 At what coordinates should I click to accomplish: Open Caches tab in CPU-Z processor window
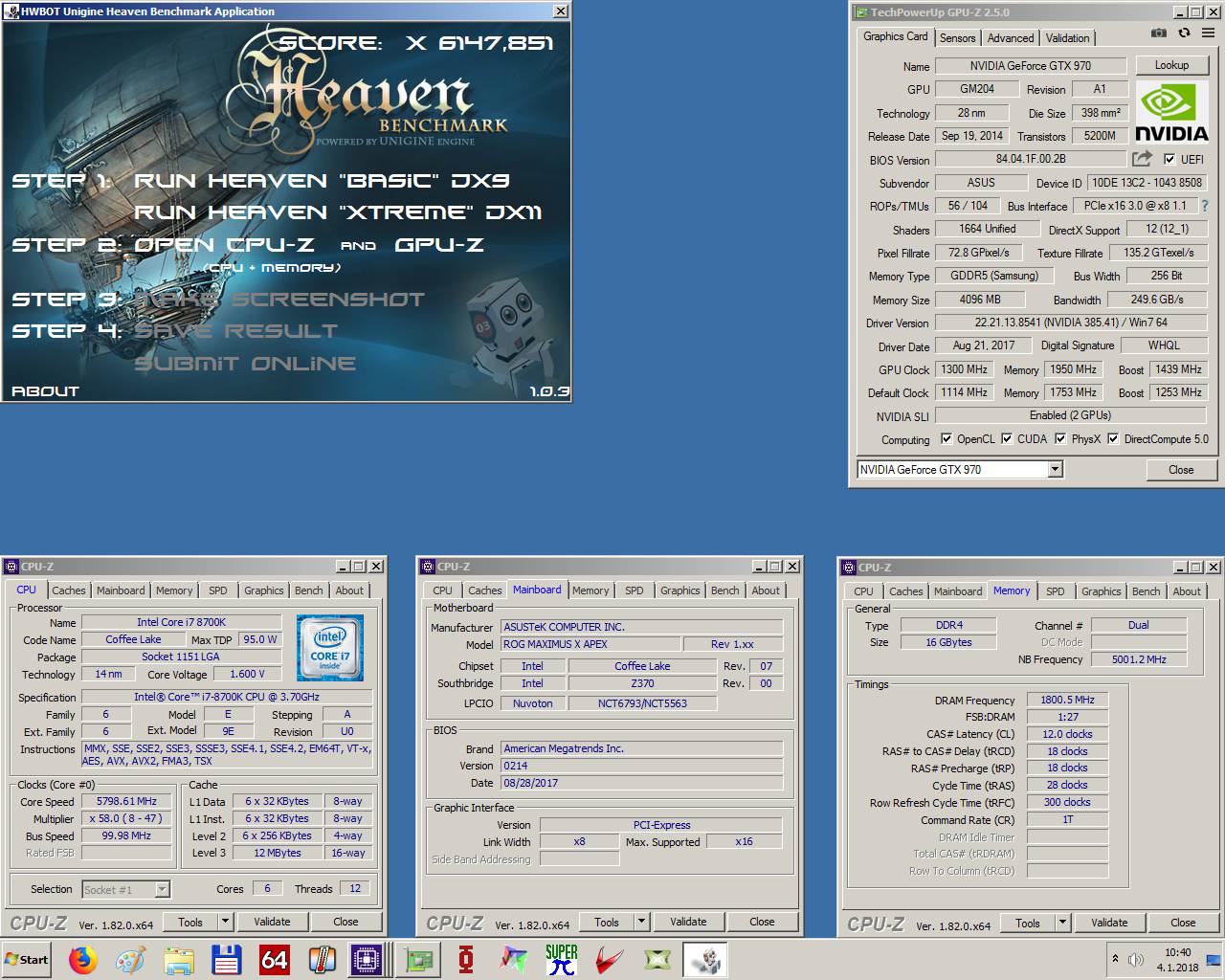tap(69, 590)
